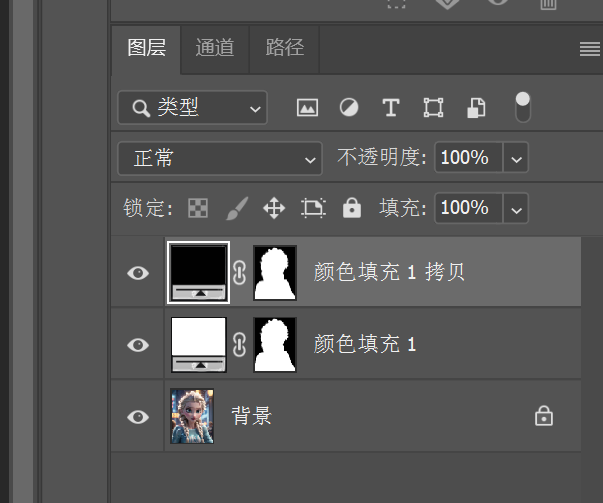Image resolution: width=603 pixels, height=503 pixels.
Task: Lock transparent pixels checkerboard icon
Action: (198, 208)
